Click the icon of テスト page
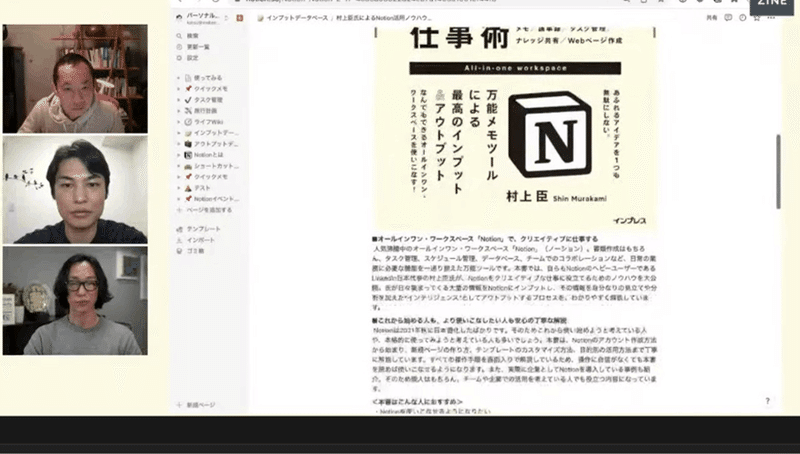This screenshot has width=800, height=454. click(x=188, y=188)
